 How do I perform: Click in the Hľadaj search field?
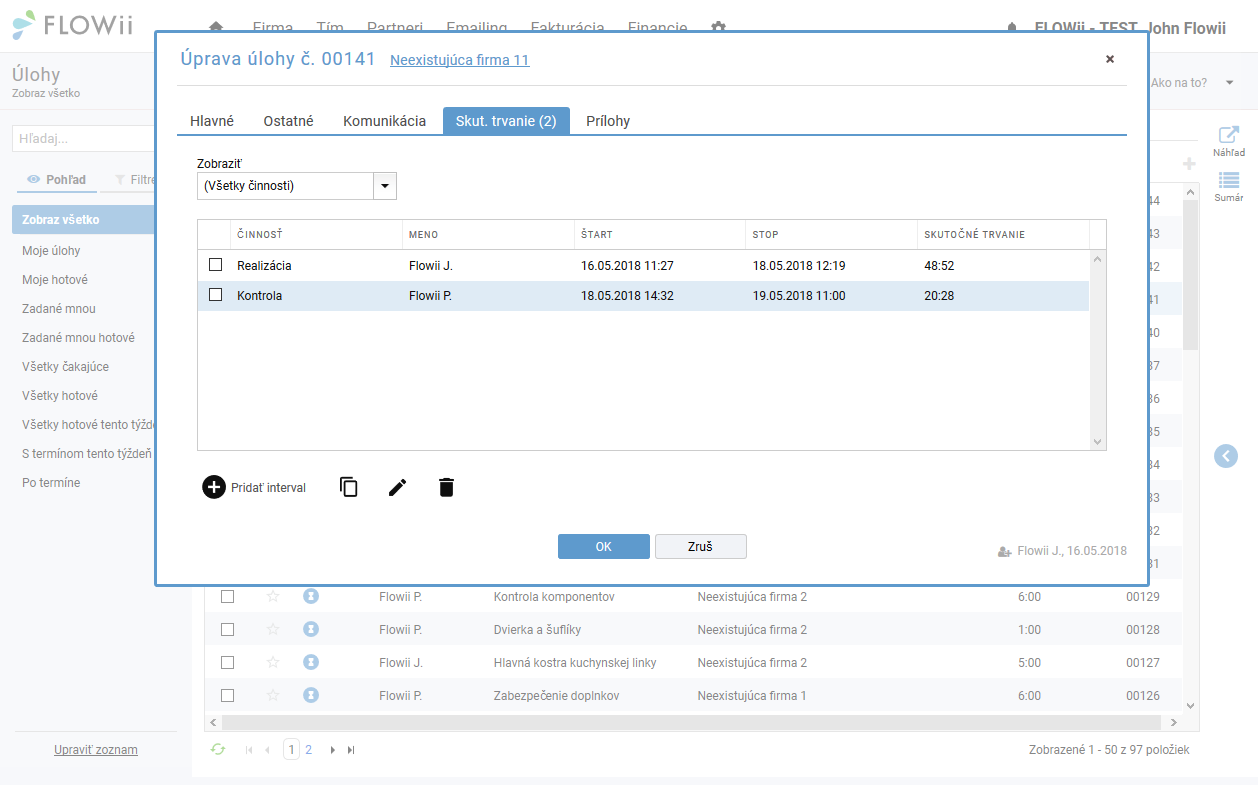pos(84,139)
